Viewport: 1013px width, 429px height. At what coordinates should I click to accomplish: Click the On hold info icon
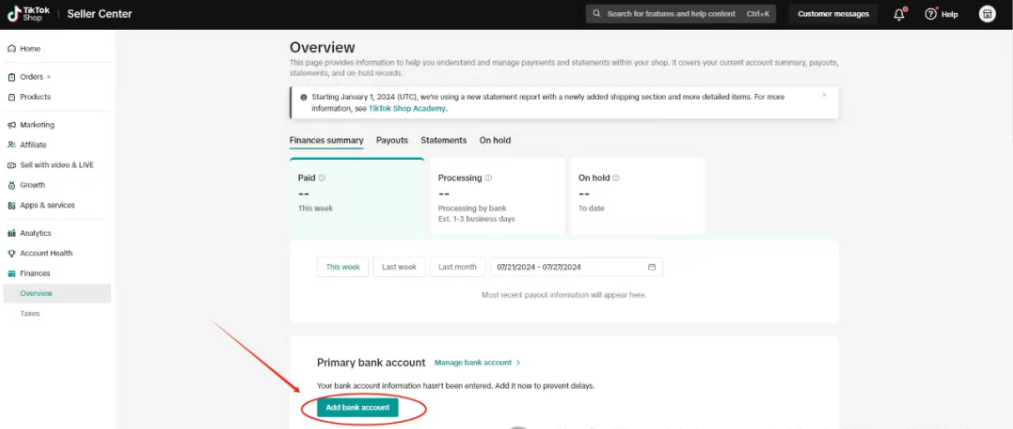click(x=616, y=178)
